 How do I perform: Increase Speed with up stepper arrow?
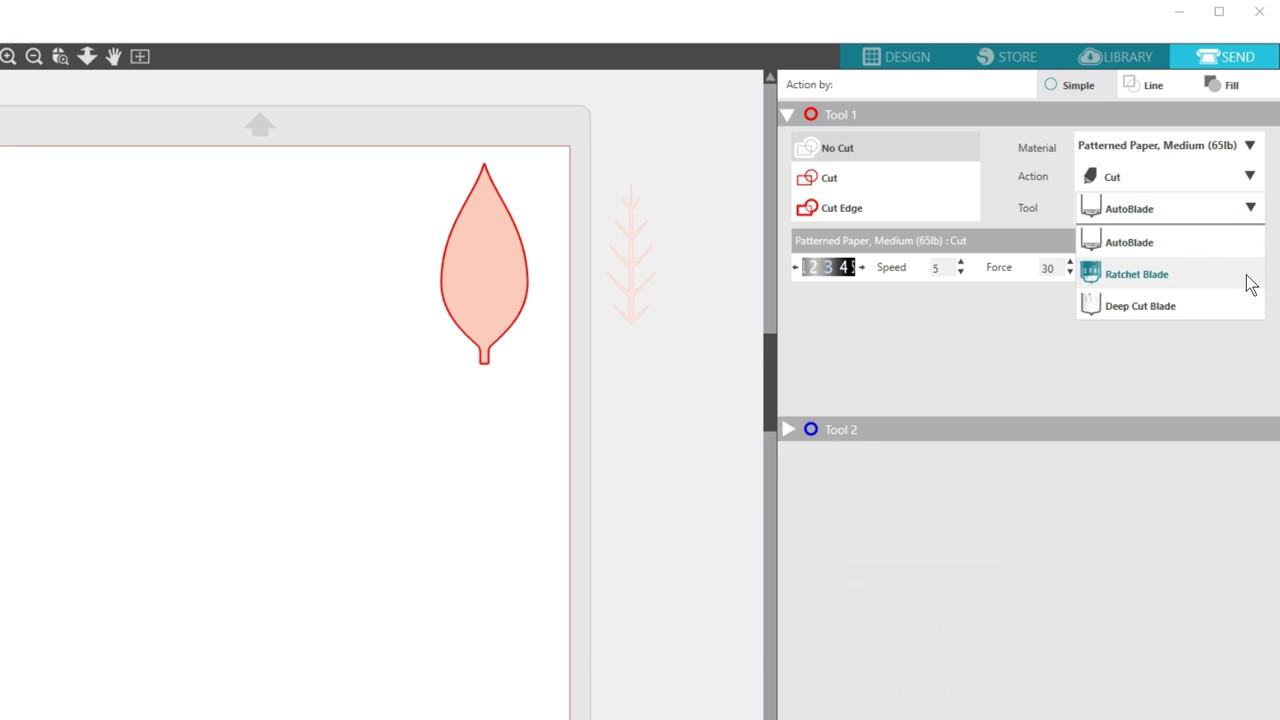click(961, 263)
